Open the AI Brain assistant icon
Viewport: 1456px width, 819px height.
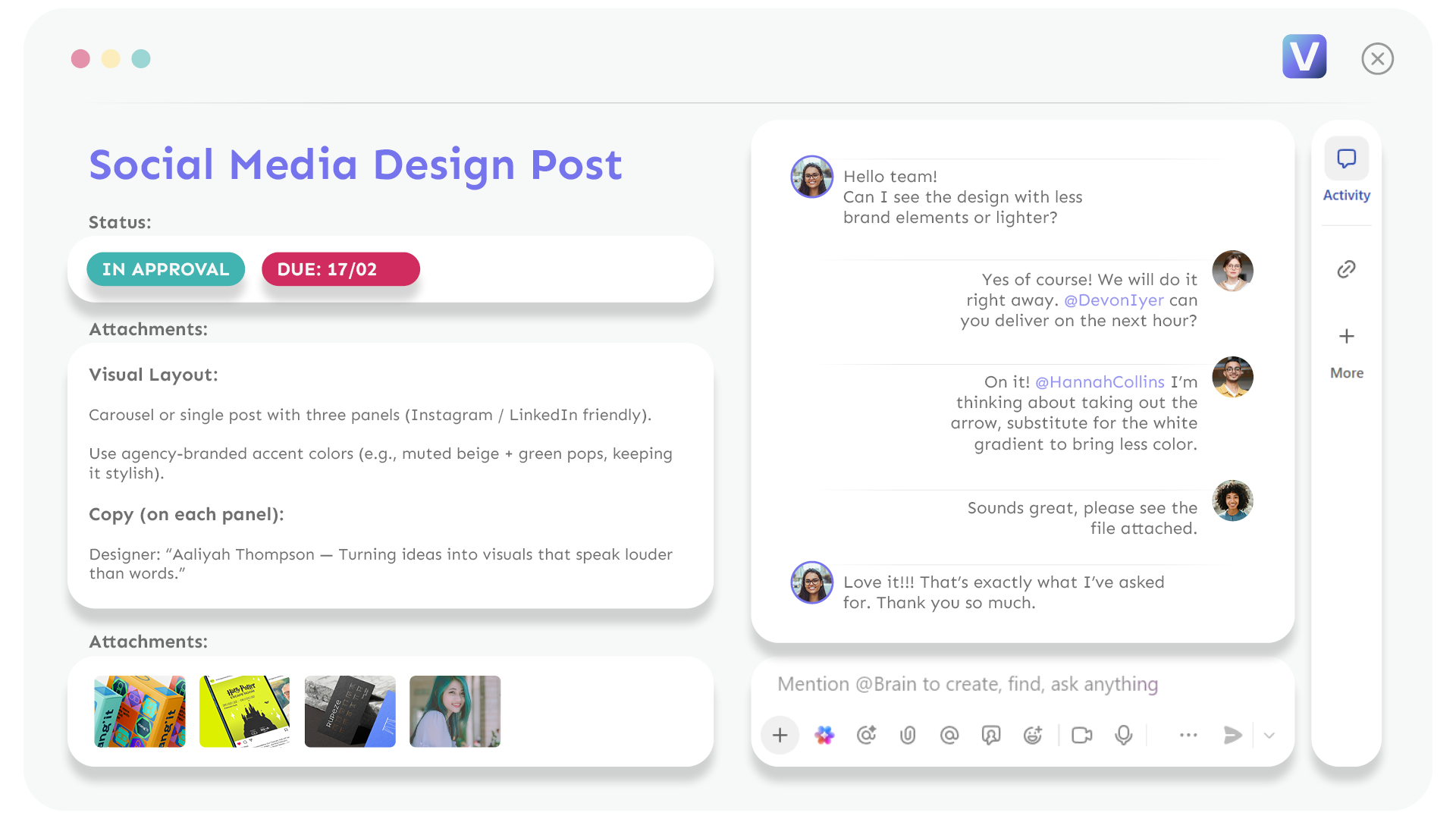824,735
